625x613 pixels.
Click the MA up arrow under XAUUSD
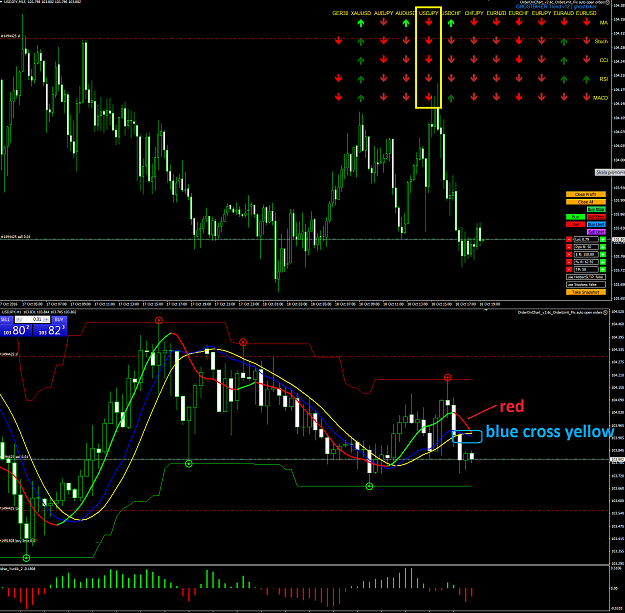coord(361,23)
